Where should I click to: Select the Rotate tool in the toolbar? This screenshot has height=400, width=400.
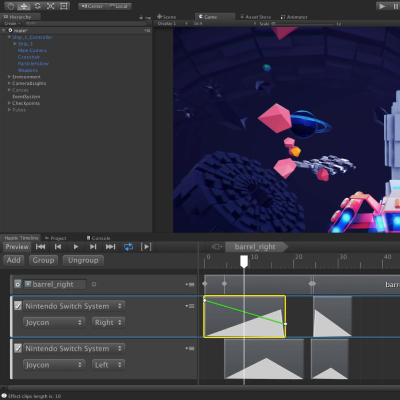37,6
